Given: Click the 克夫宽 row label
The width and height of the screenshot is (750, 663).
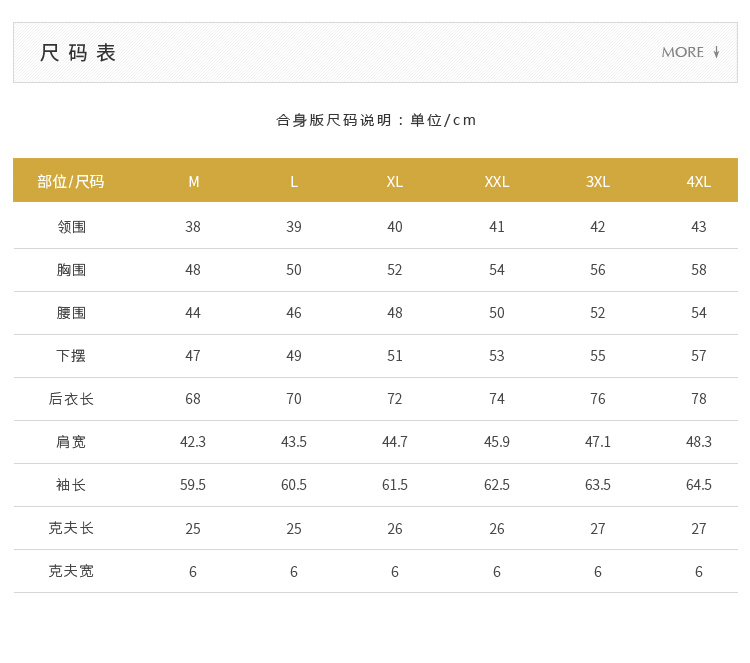Looking at the screenshot, I should point(71,570).
